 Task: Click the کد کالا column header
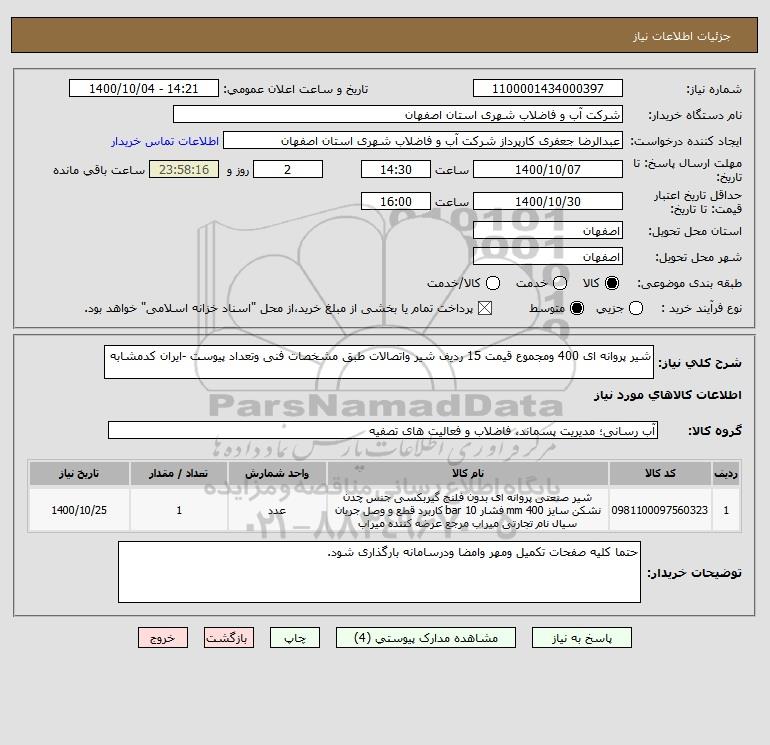coord(660,473)
